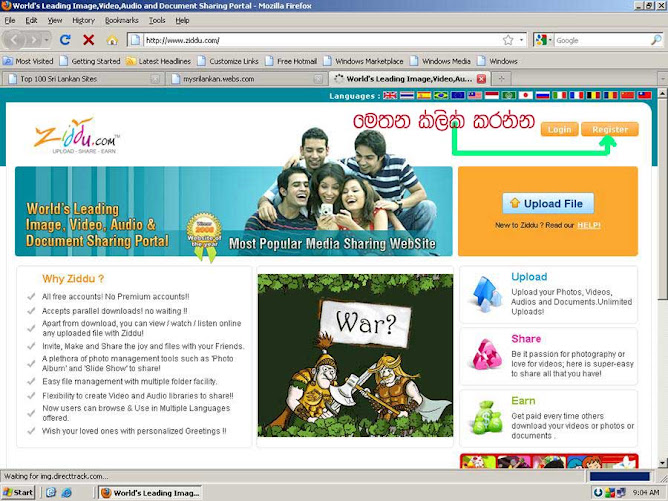Open a new tab with plus button
The width and height of the screenshot is (668, 501).
(501, 79)
